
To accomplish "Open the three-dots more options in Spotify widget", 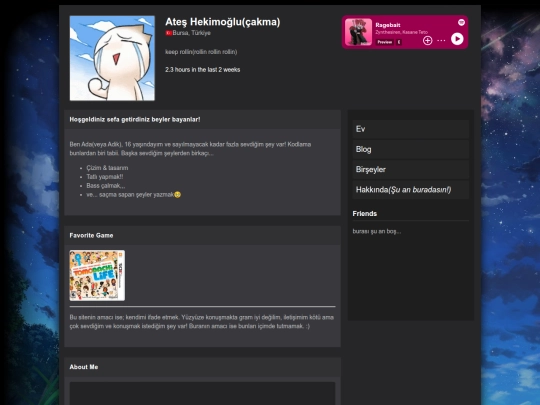I will (x=441, y=41).
